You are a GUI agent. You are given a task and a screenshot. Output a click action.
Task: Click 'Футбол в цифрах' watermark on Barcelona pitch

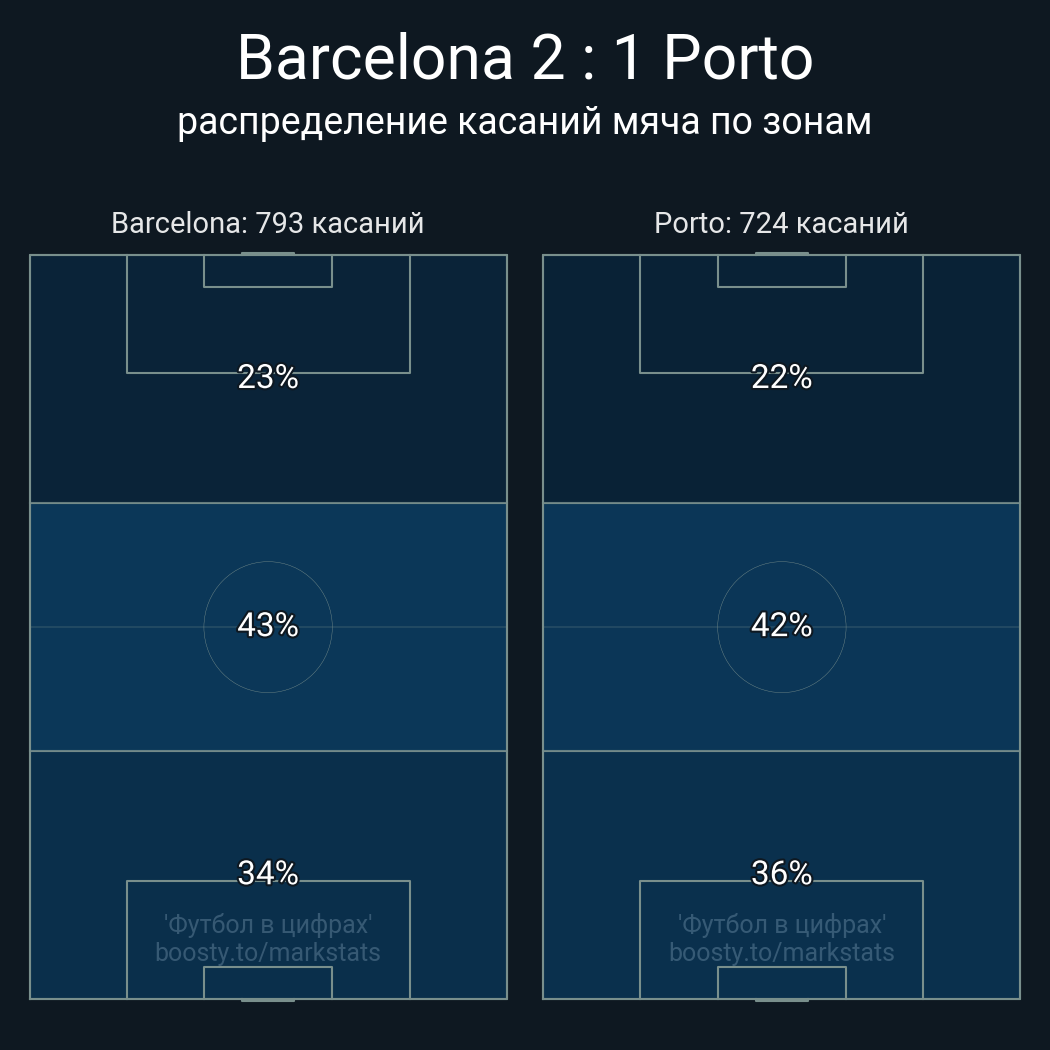point(268,924)
